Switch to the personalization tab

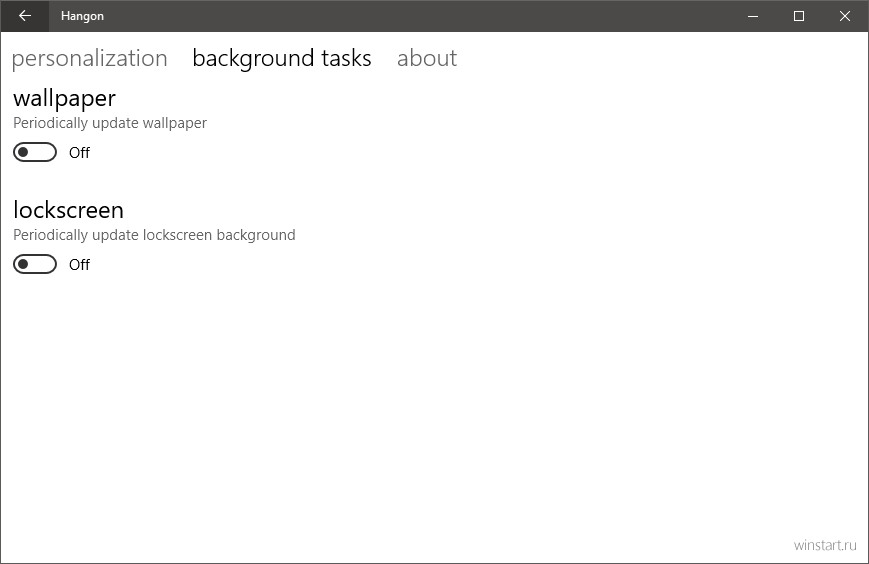(89, 59)
